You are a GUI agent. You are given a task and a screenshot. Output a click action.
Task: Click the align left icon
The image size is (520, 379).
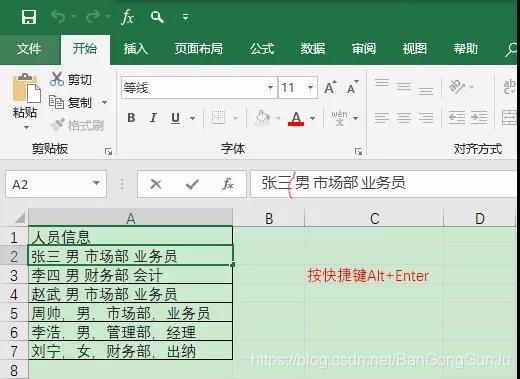[382, 118]
